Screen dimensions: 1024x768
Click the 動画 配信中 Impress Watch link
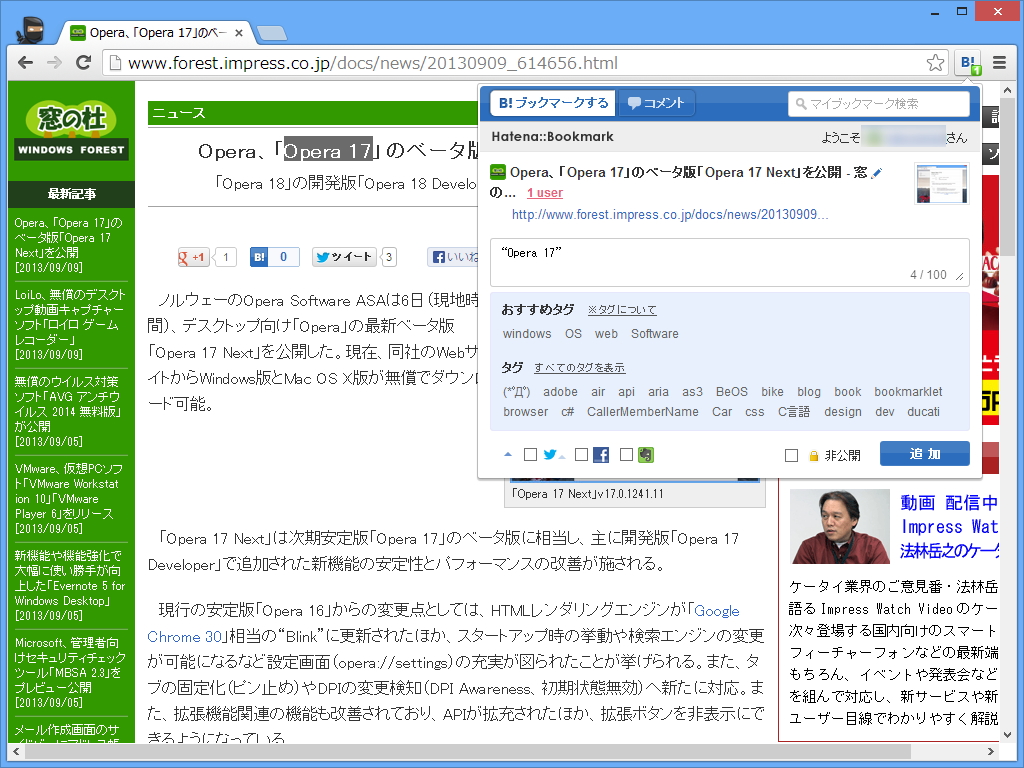[949, 526]
